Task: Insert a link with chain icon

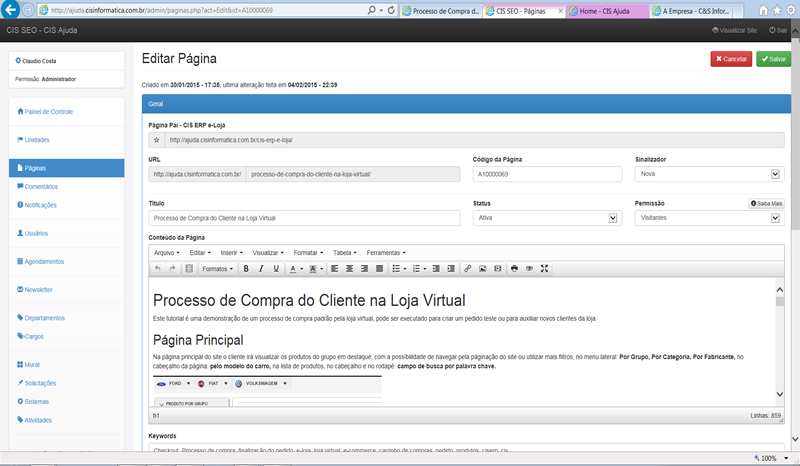Action: 467,268
